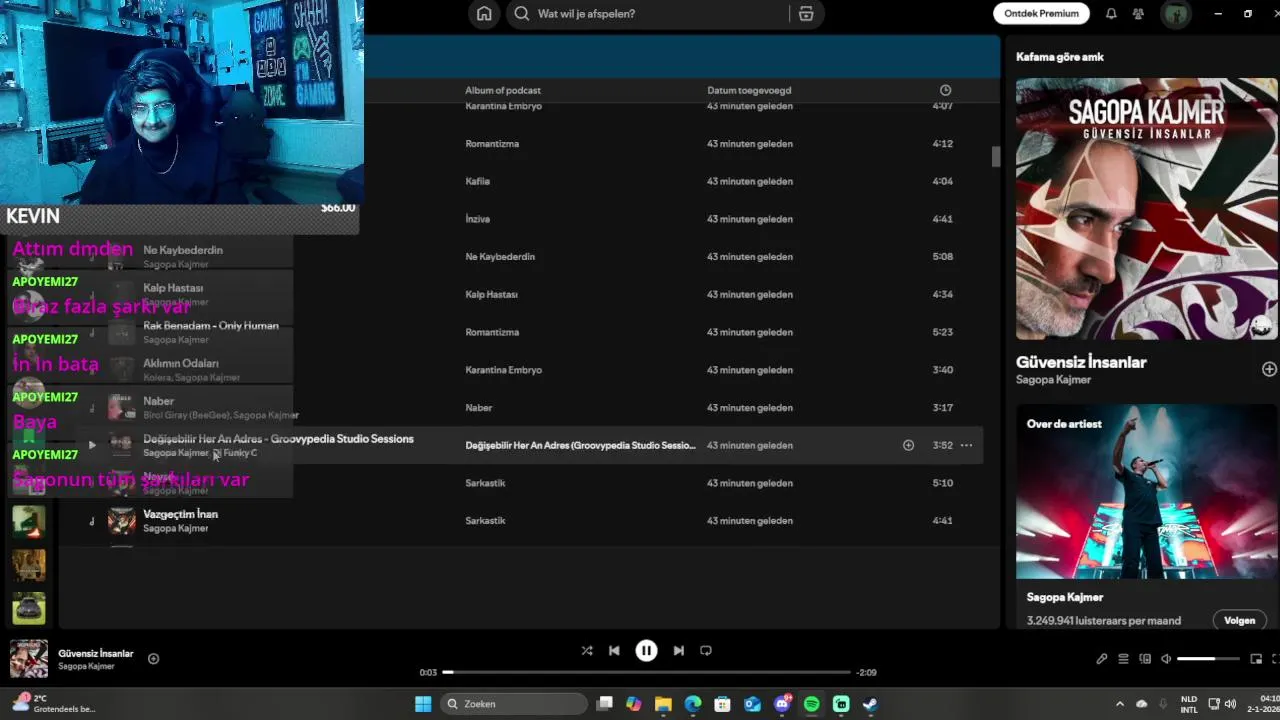Adjust the volume slider
Image resolution: width=1280 pixels, height=720 pixels.
click(1209, 659)
